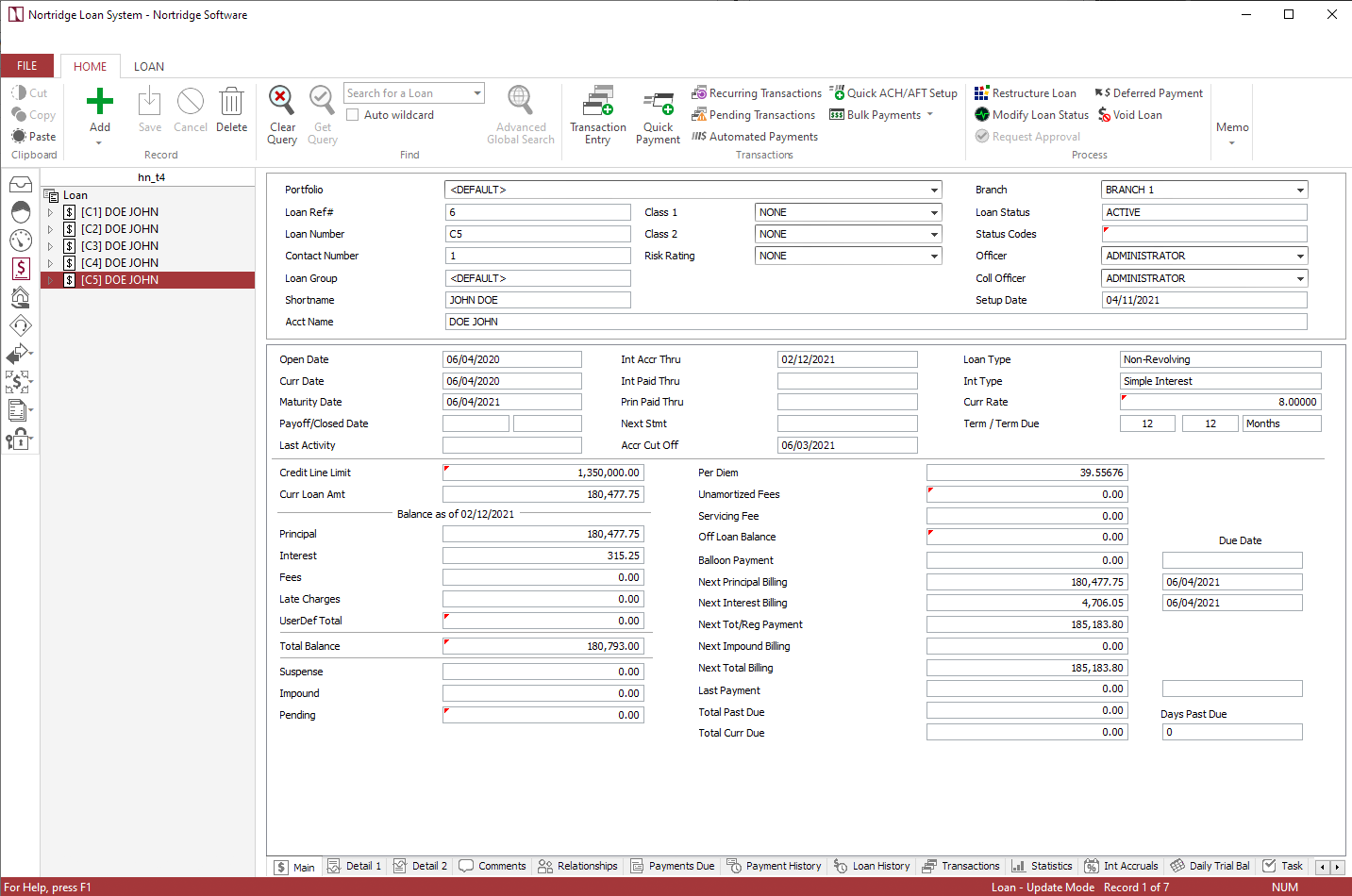Open the FILE menu
The image size is (1352, 896).
[27, 66]
